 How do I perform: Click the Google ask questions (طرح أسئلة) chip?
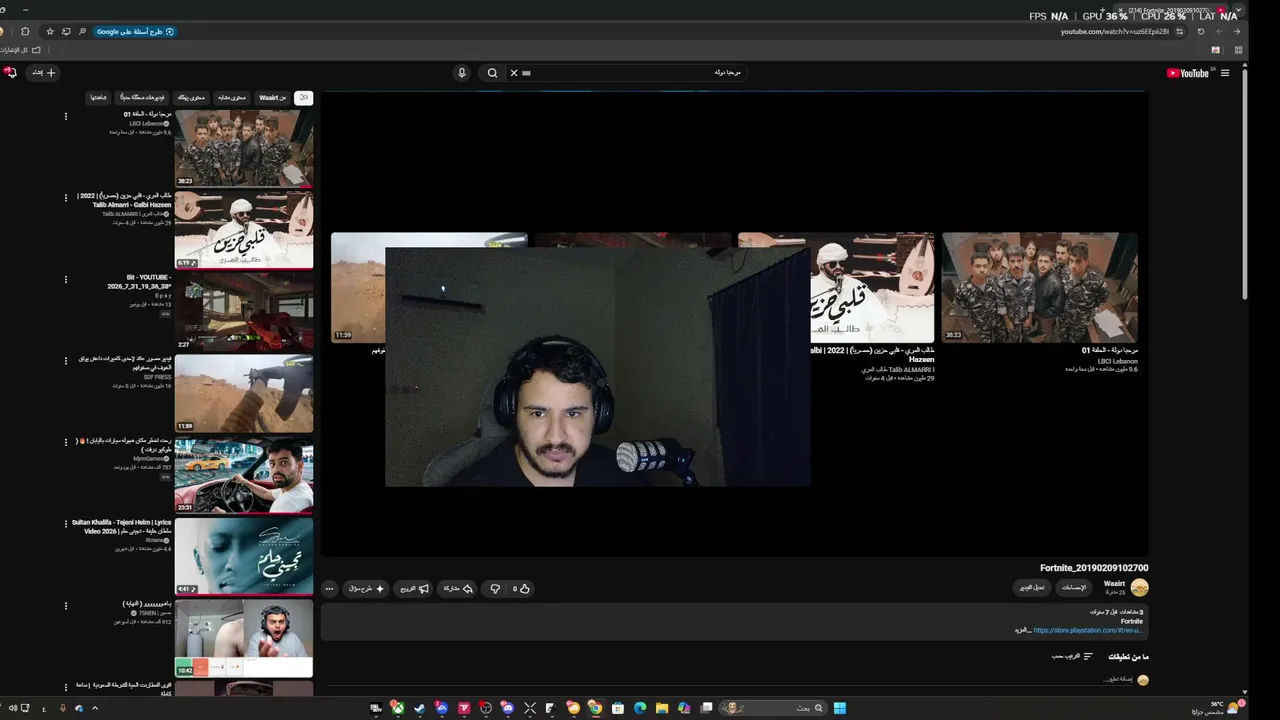135,31
